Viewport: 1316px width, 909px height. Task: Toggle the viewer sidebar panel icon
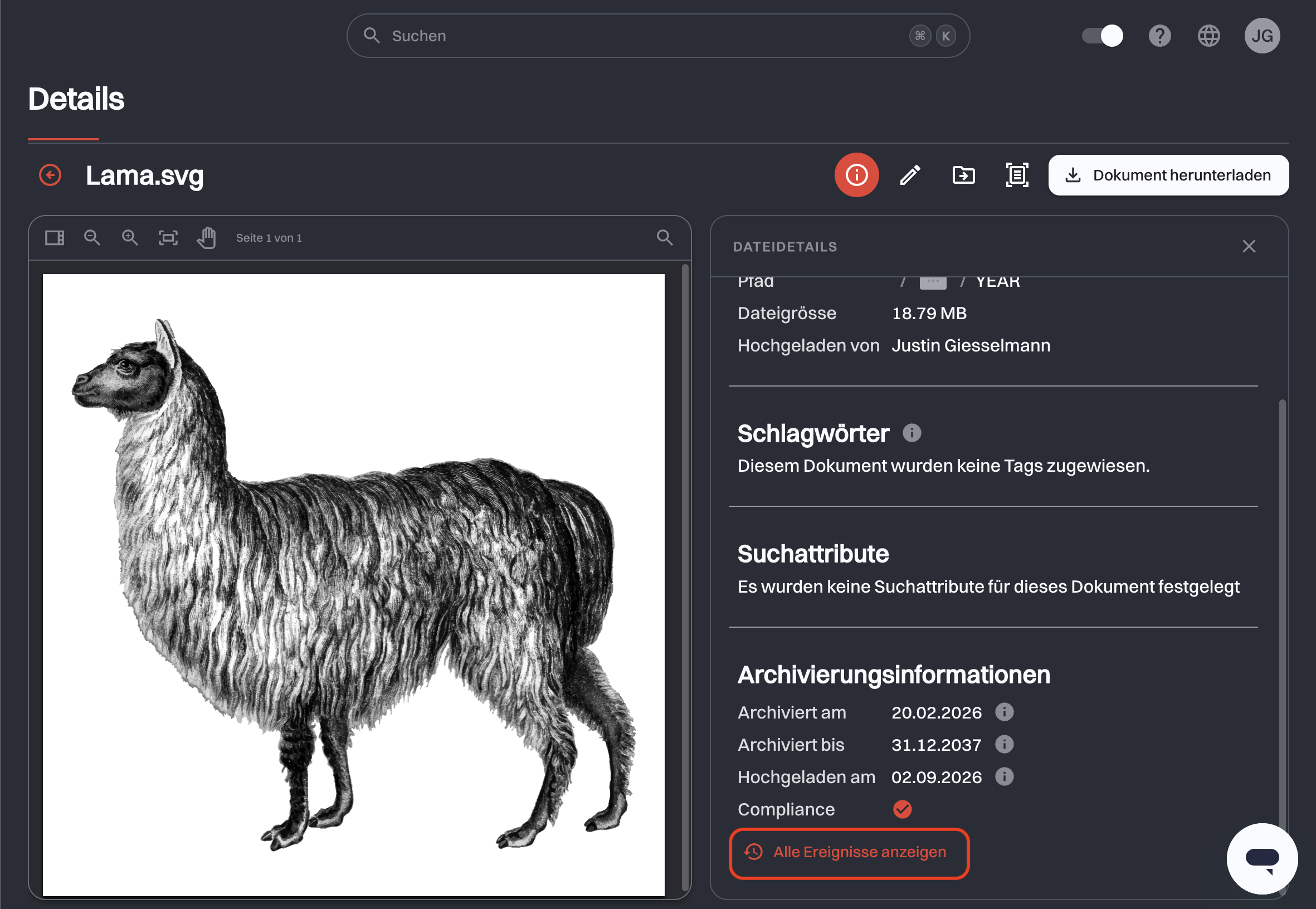(55, 237)
